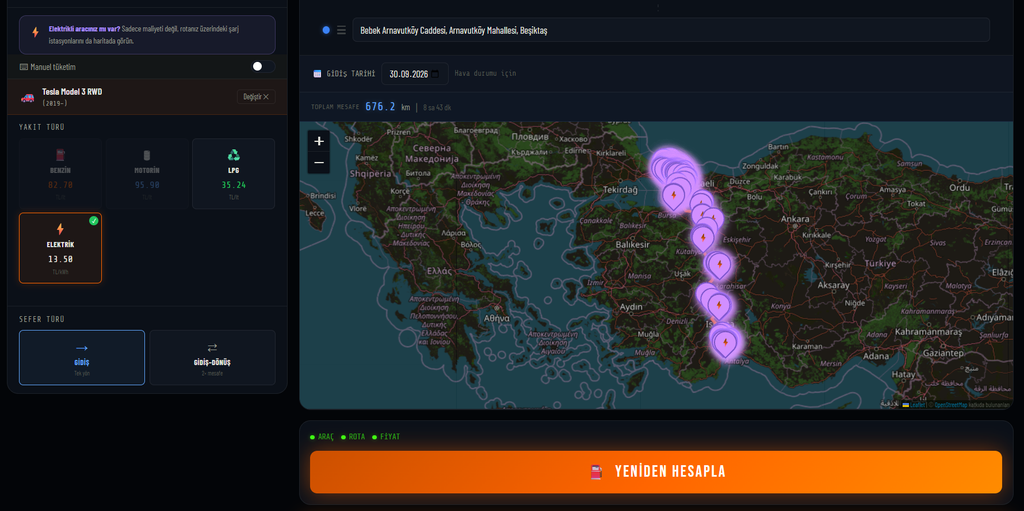This screenshot has width=1024, height=511.
Task: Click the charging station marker near Antalya
Action: coord(725,342)
